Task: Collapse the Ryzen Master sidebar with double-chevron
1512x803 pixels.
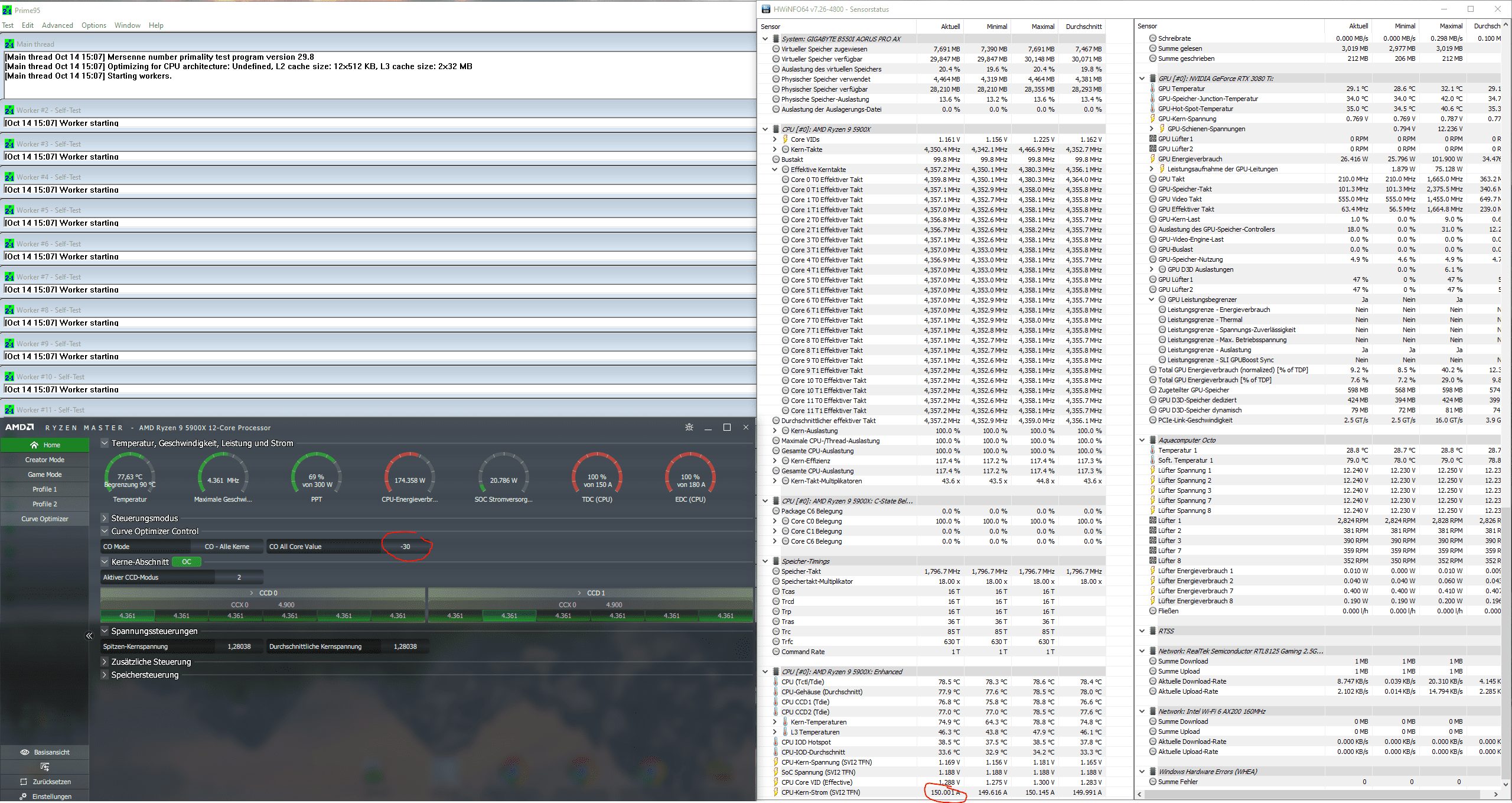Action: [x=89, y=636]
